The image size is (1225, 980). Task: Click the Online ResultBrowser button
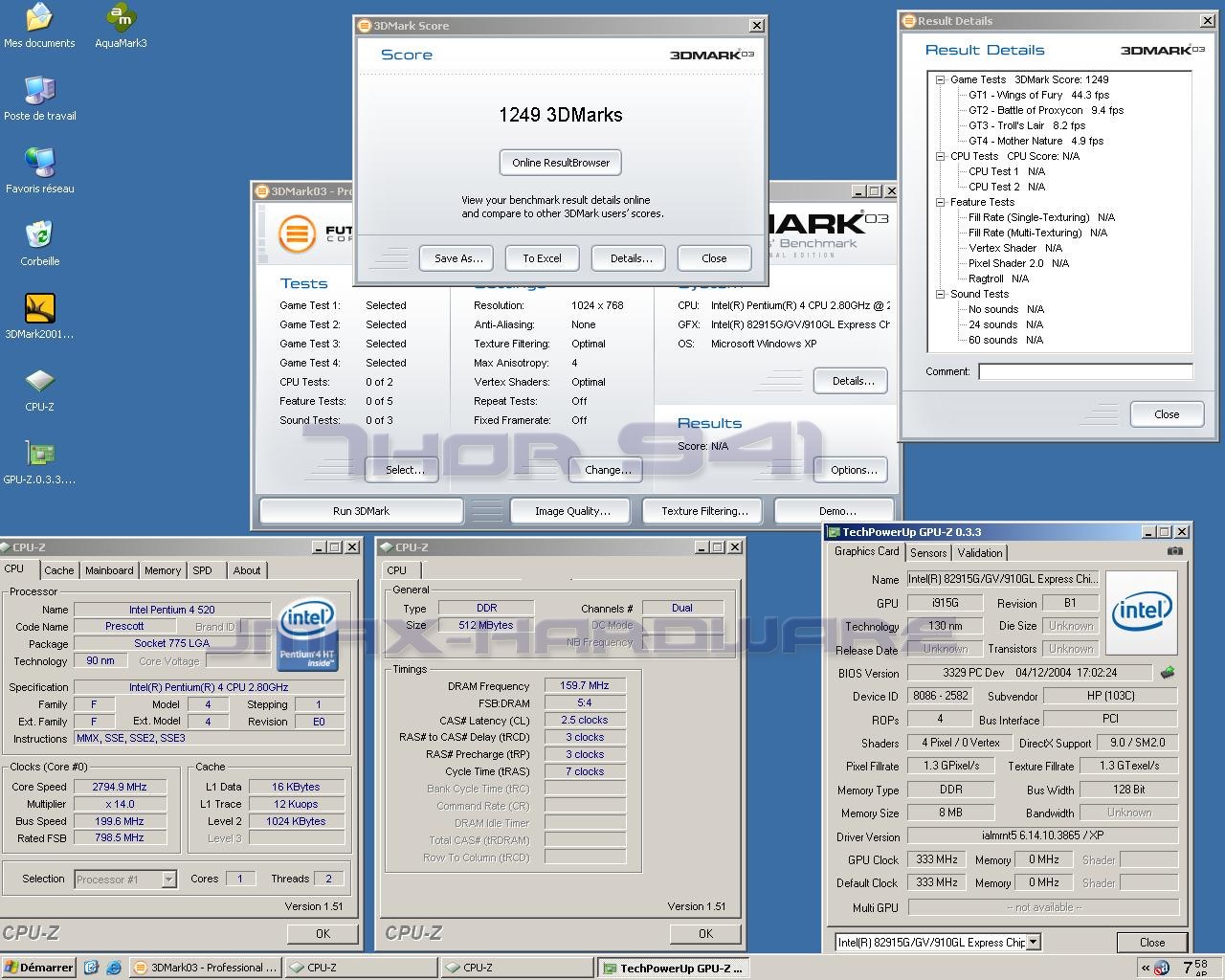click(561, 163)
